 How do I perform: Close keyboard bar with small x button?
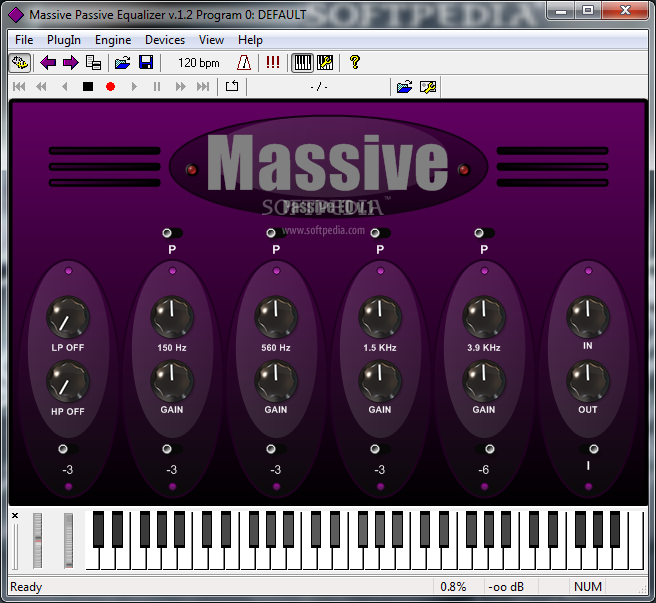(15, 516)
